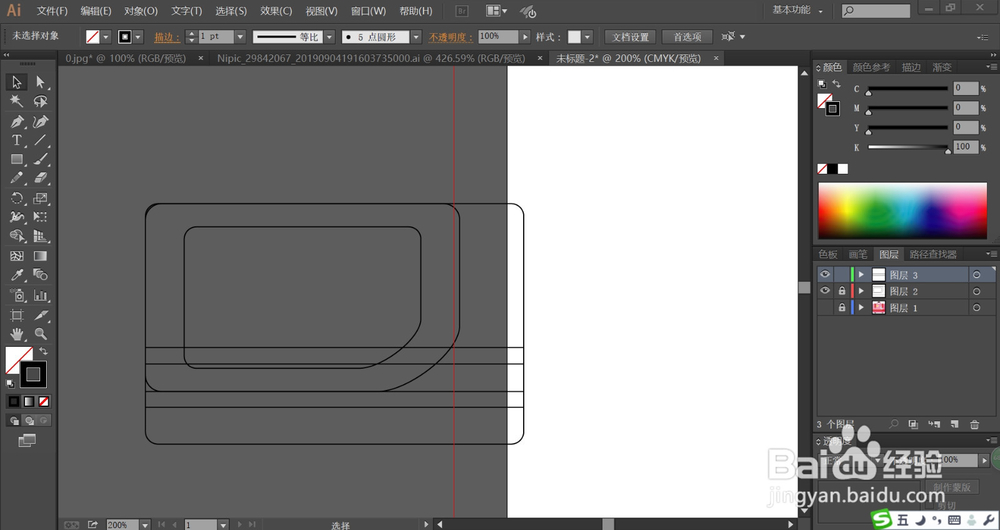Switch to the 渐变 panel tab

(942, 67)
